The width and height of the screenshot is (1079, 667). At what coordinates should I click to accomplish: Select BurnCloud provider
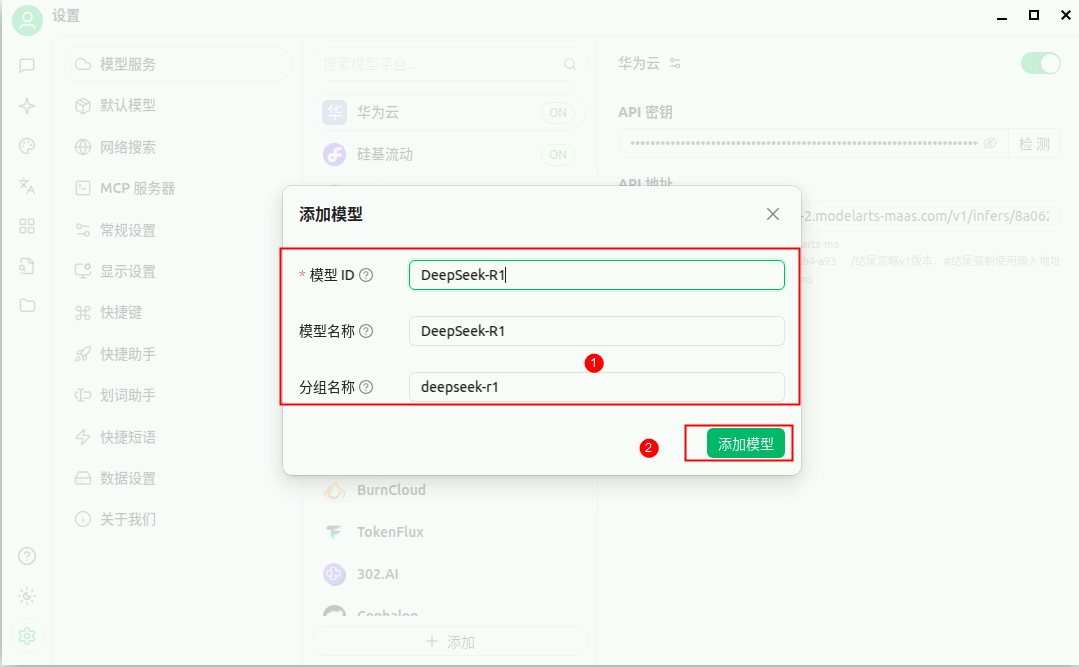tap(449, 490)
